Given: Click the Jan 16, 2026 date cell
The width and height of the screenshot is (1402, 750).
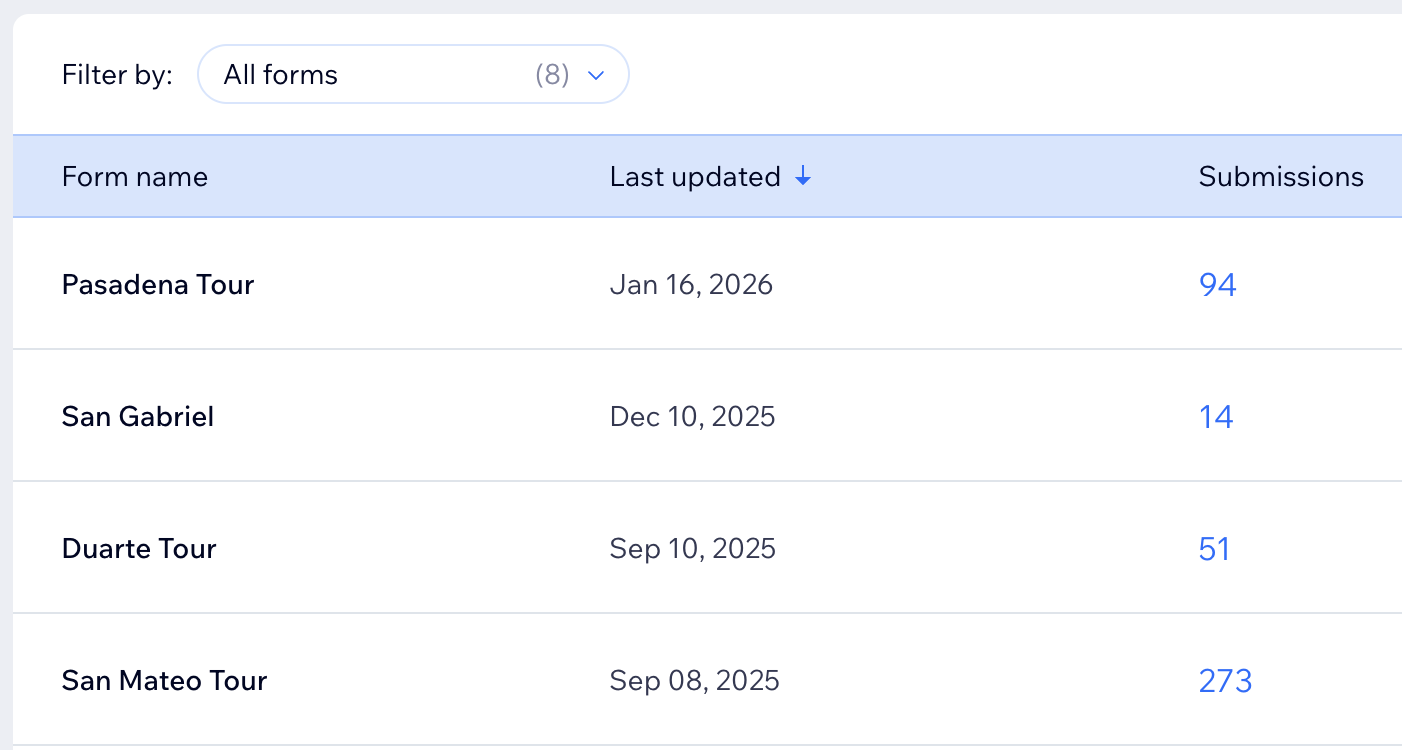Looking at the screenshot, I should point(691,285).
